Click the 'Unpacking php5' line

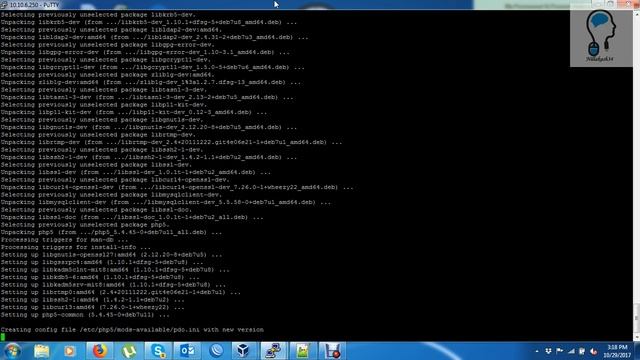pos(111,232)
